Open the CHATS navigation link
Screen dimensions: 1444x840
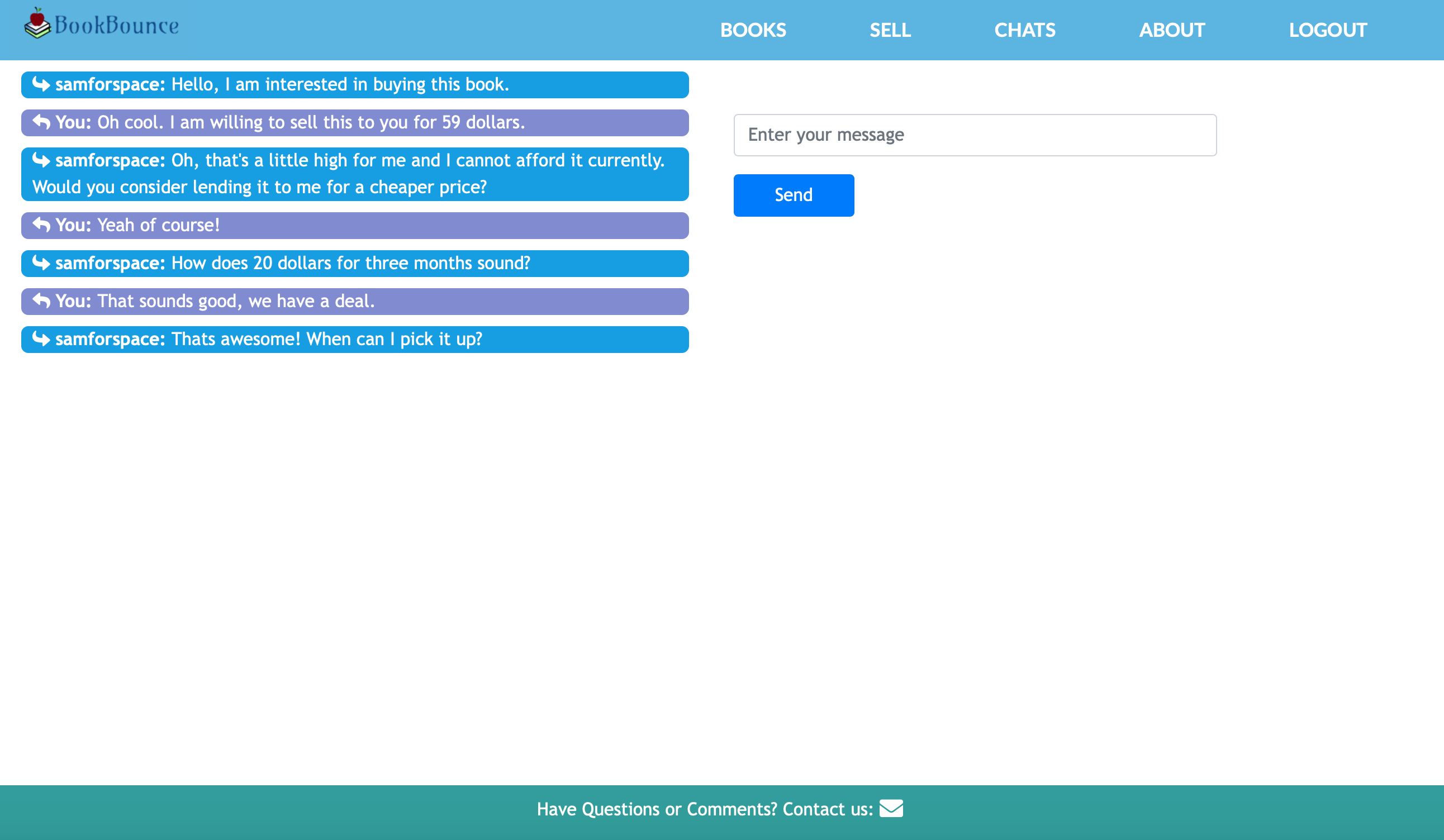point(1024,30)
